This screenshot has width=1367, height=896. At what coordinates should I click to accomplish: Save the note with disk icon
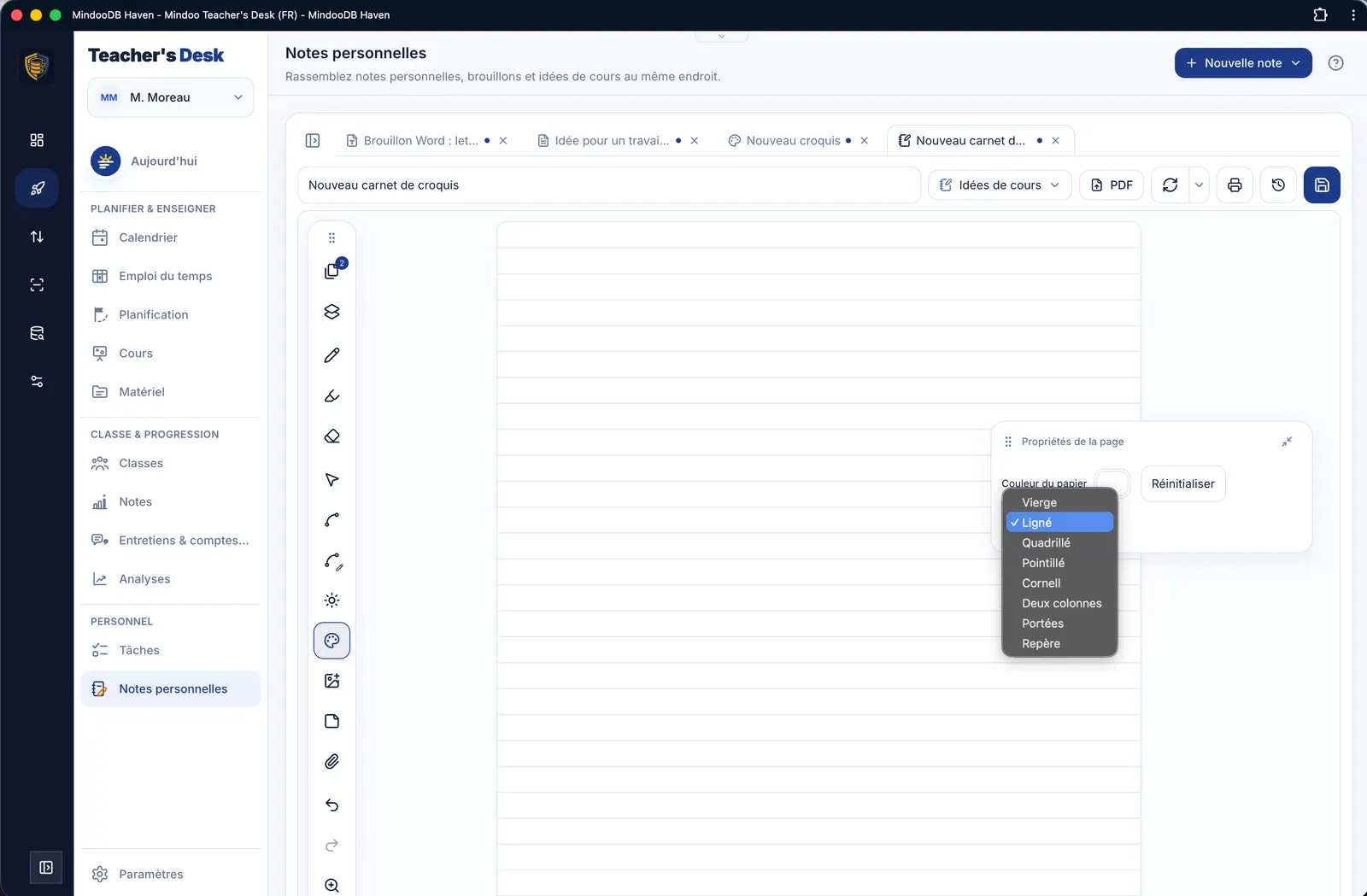tap(1322, 185)
